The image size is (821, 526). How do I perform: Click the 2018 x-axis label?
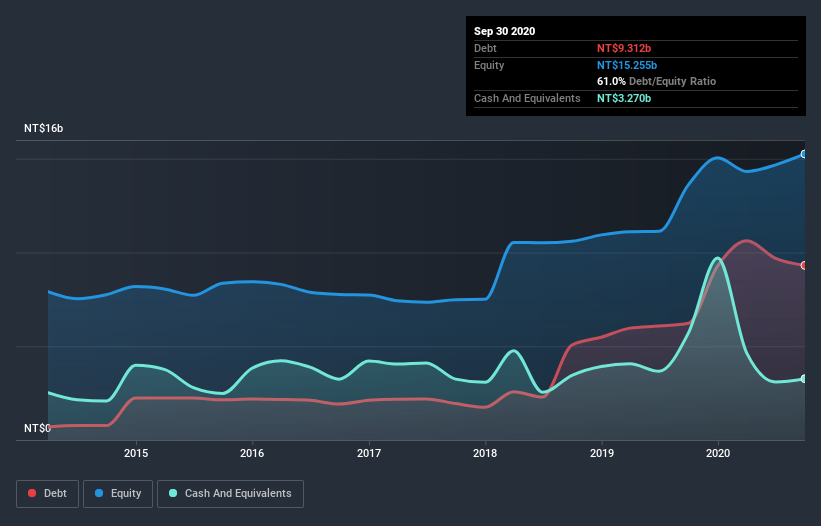tap(485, 453)
